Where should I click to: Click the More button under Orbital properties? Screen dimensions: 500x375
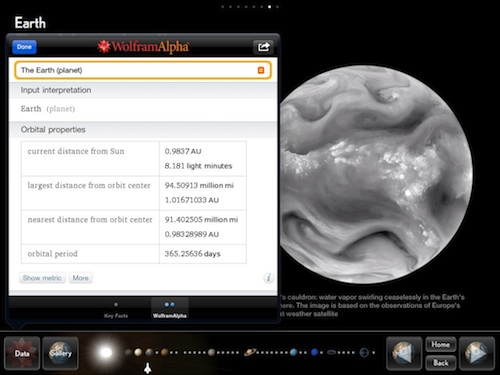point(81,278)
